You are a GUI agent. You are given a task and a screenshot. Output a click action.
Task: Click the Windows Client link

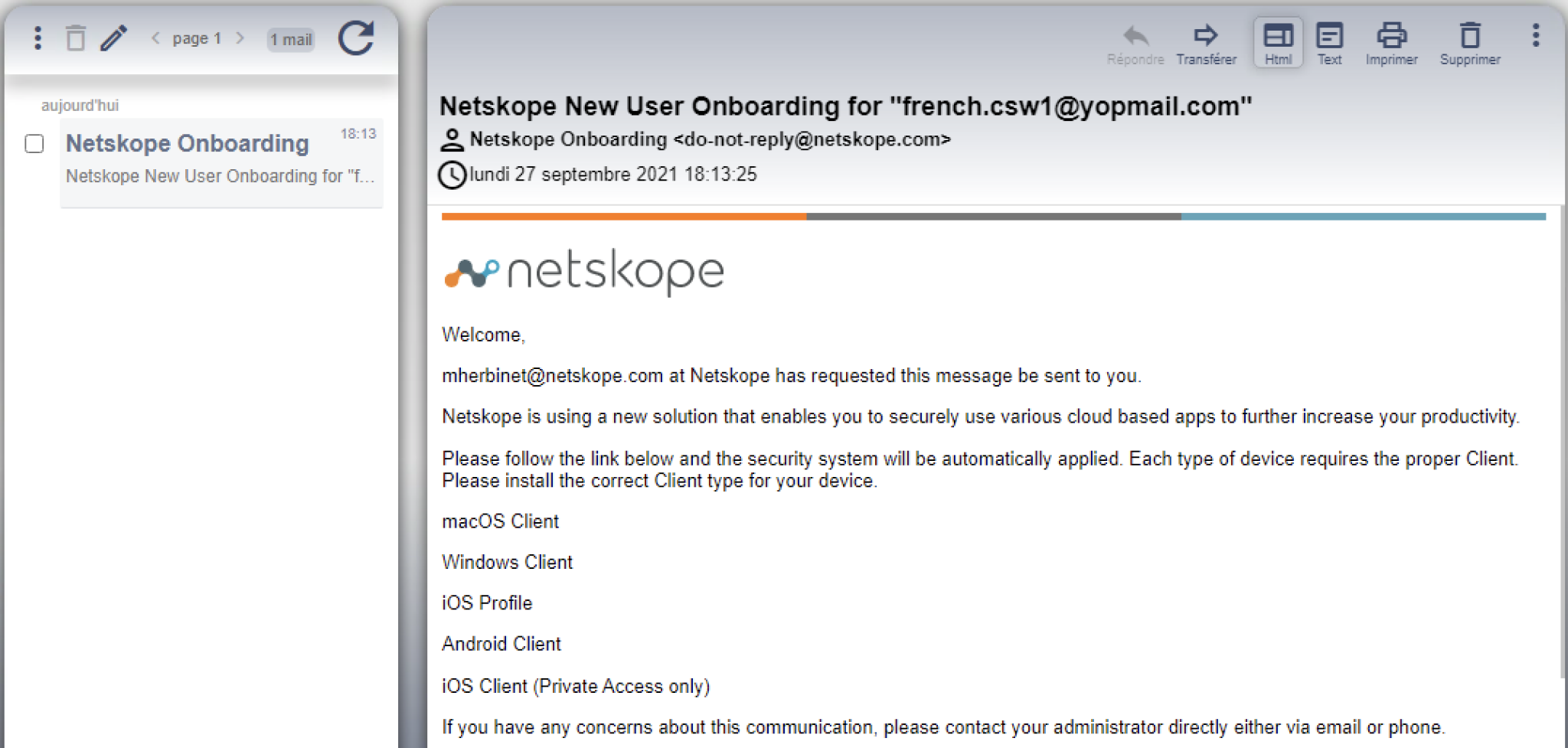coord(507,562)
